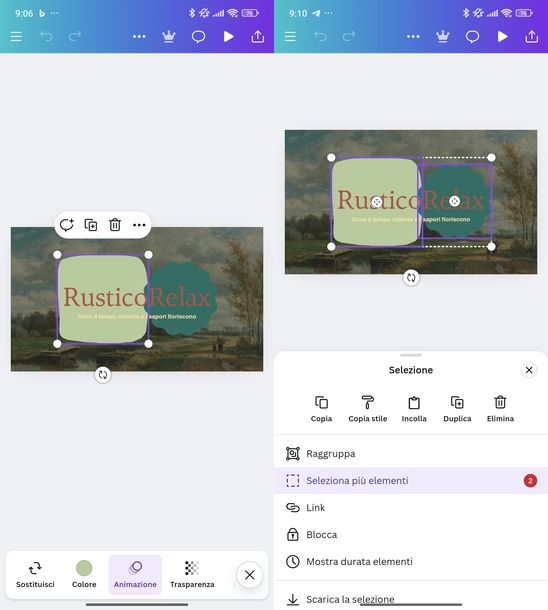Close the Selezione panel
Screen dimensions: 548x610
[529, 370]
